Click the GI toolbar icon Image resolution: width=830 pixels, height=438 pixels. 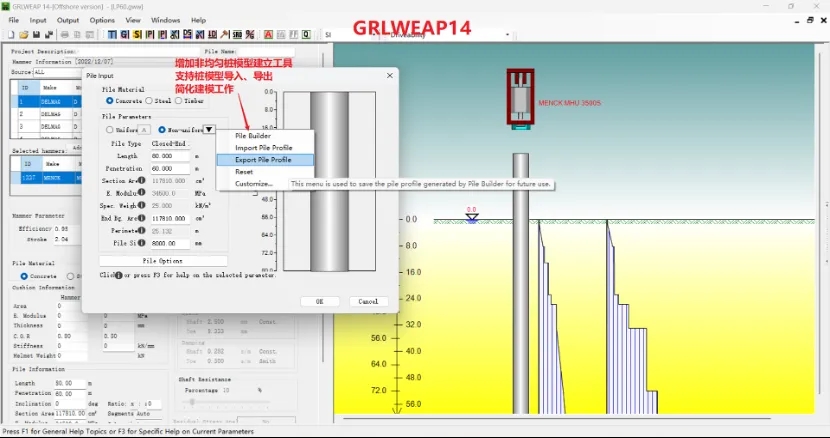point(124,34)
